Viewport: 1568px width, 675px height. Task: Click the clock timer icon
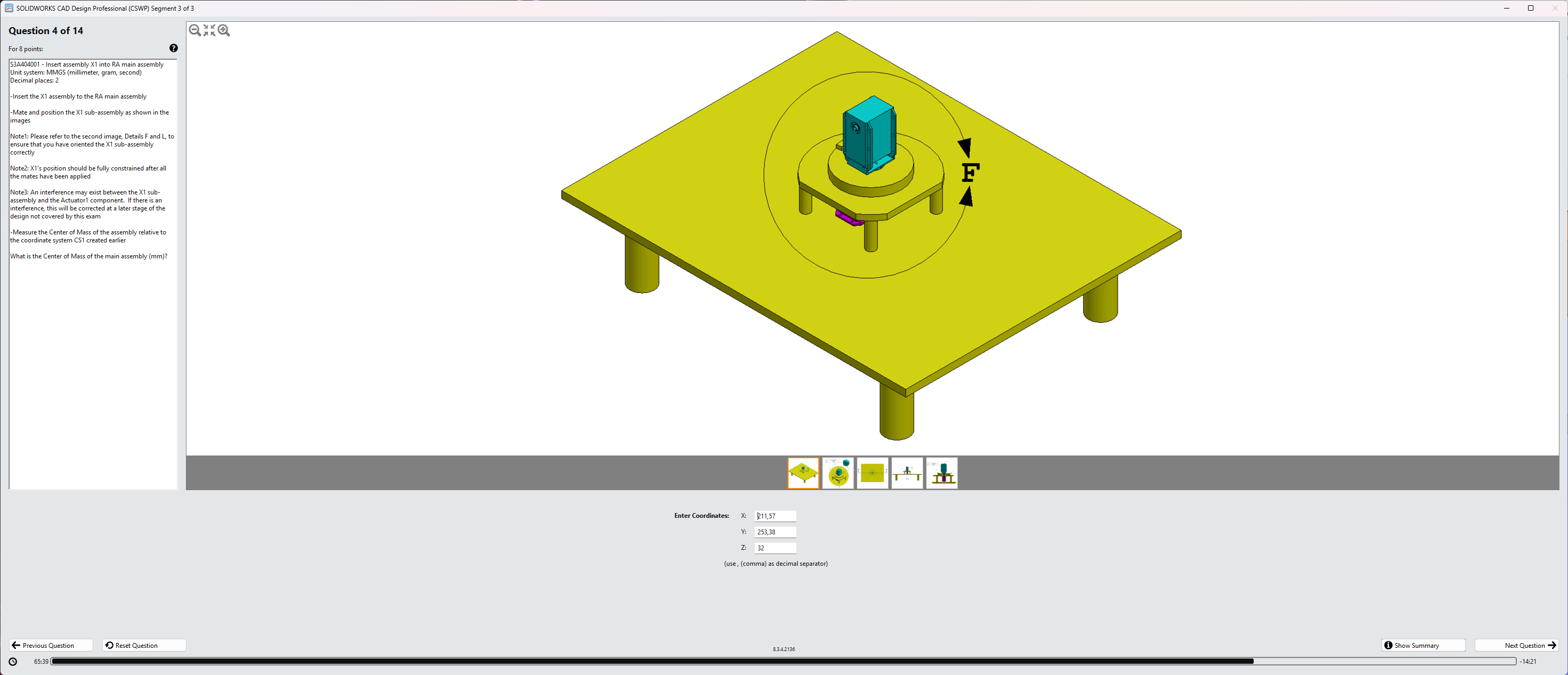click(13, 662)
